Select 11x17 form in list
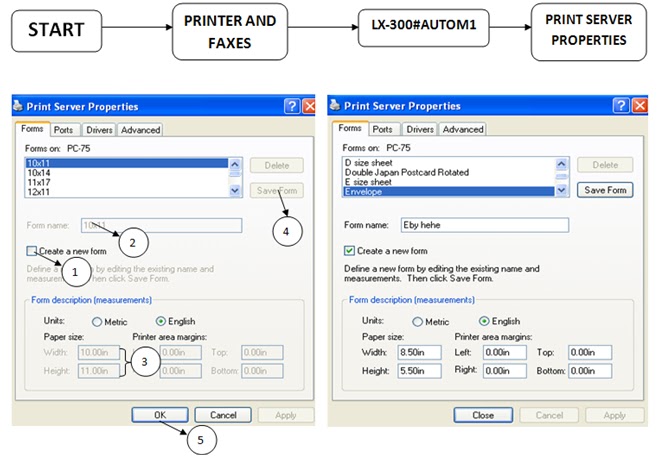664x463 pixels. coord(127,183)
